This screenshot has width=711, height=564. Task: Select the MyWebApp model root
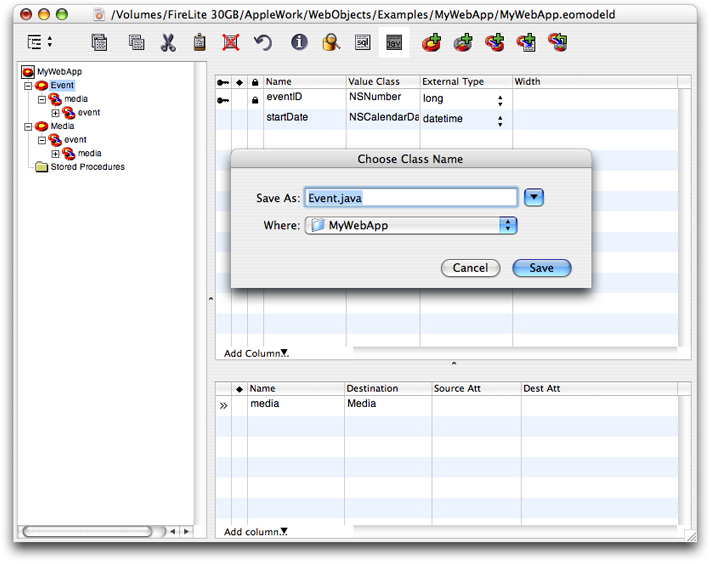click(59, 72)
